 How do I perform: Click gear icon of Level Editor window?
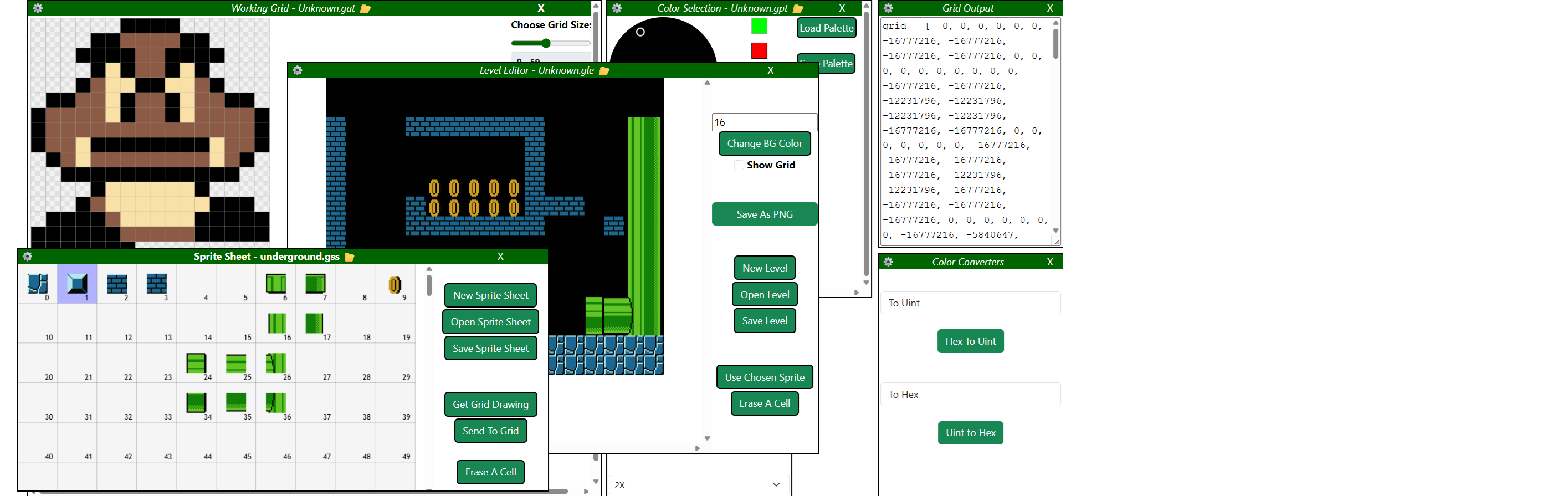tap(297, 70)
